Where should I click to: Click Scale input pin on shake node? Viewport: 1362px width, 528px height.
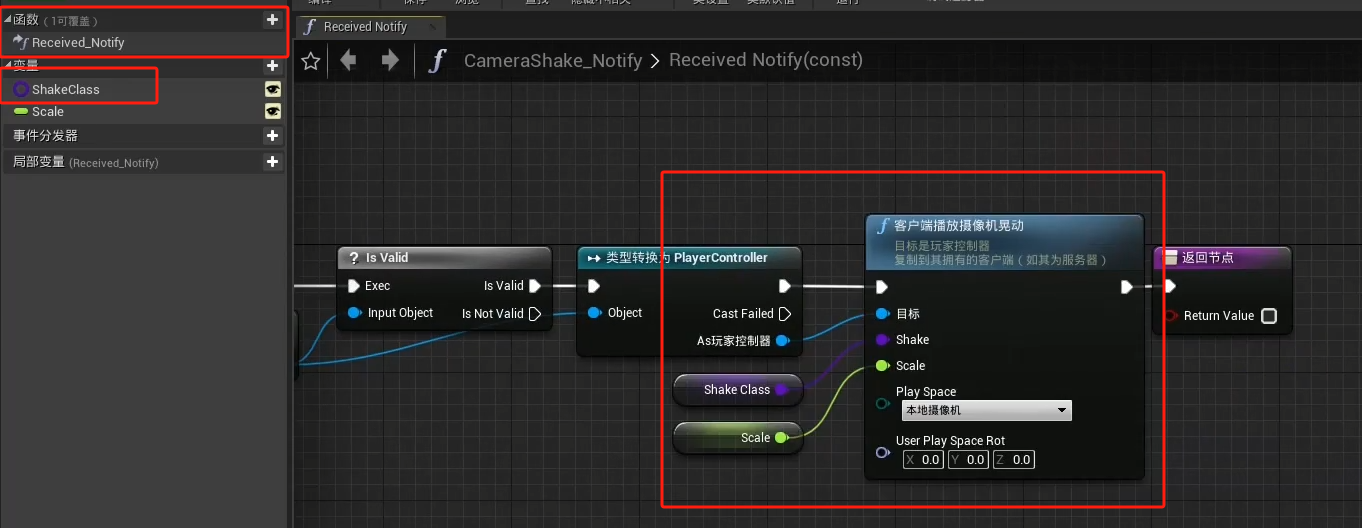click(882, 366)
